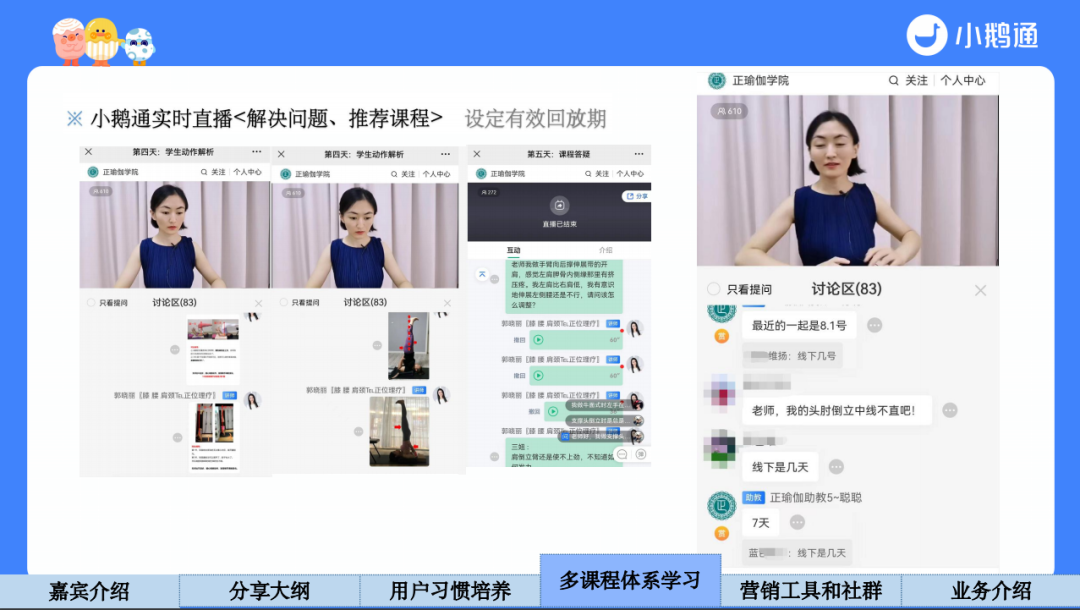
Task: Enable 只看提问 in the large live panel
Action: point(714,289)
